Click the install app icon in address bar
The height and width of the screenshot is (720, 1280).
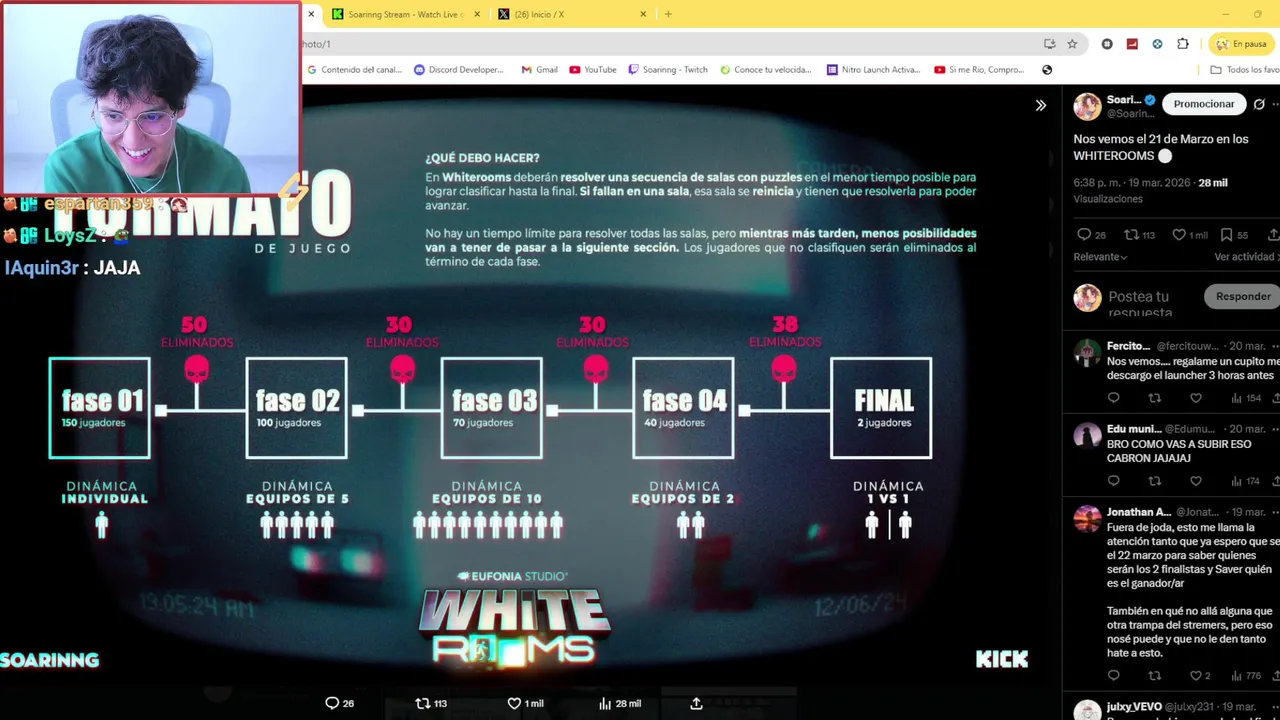pos(1049,44)
